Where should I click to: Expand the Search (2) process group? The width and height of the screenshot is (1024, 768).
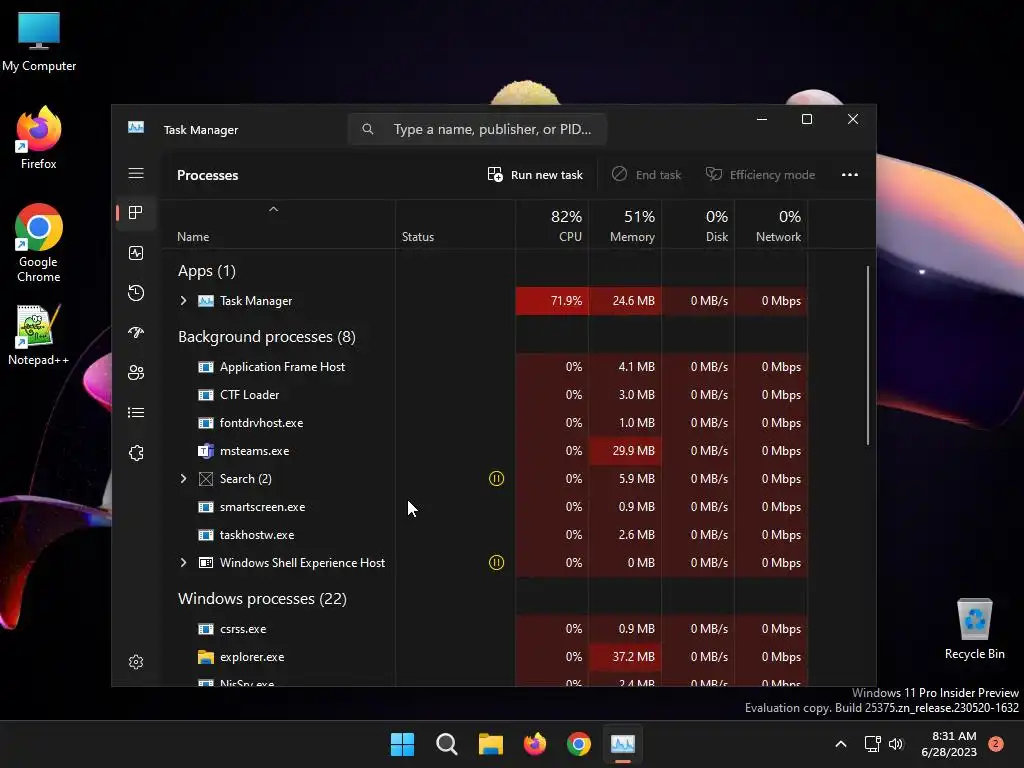(184, 479)
